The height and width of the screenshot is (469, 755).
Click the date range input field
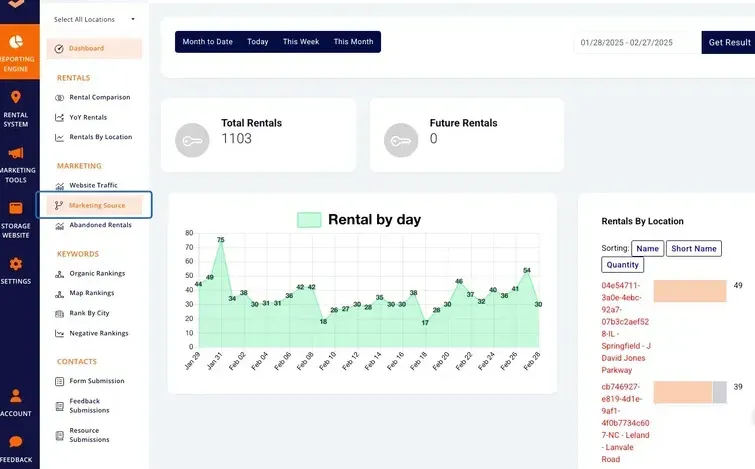click(637, 42)
